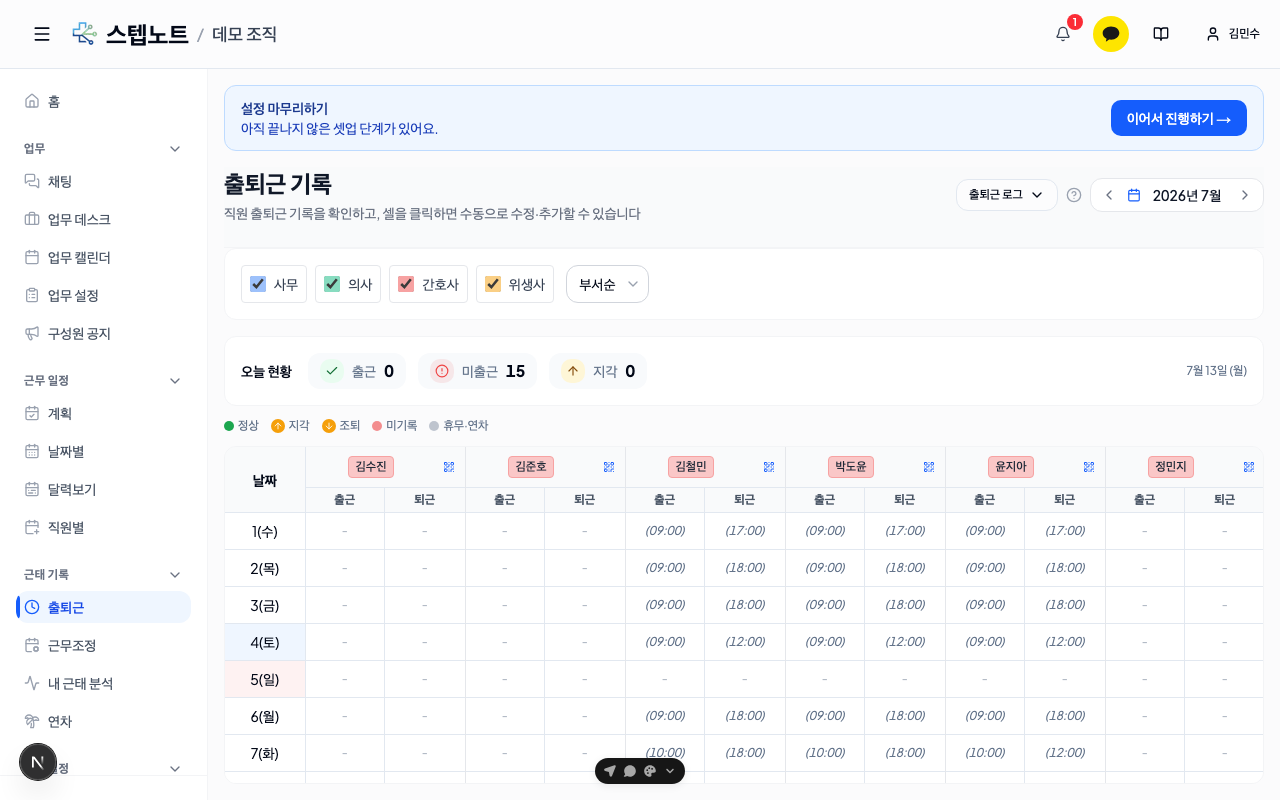Click the 미기록 red legend dot

pos(377,426)
